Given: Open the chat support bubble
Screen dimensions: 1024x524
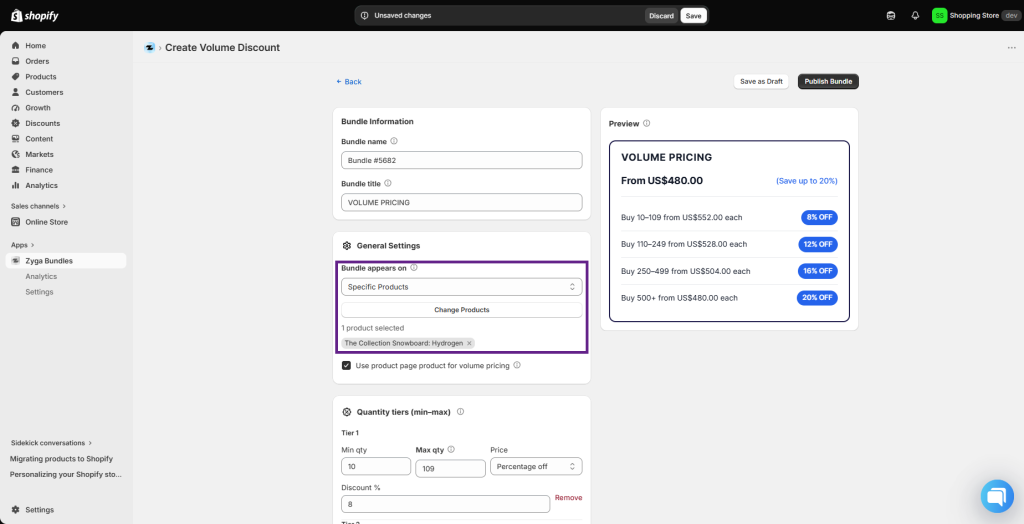Looking at the screenshot, I should (997, 497).
